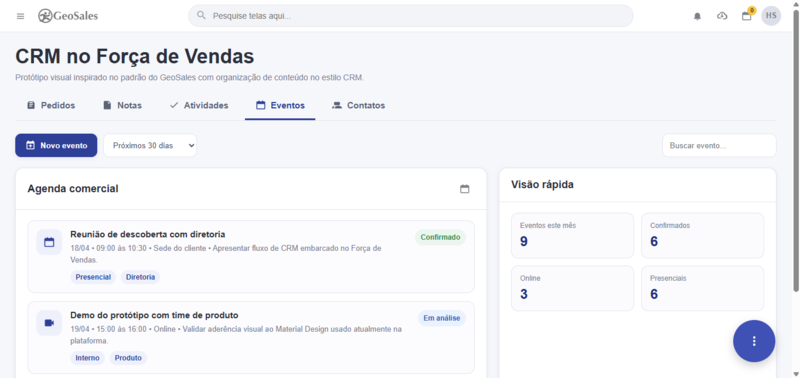Image resolution: width=800 pixels, height=378 pixels.
Task: Focus the Buscar evento search field
Action: [719, 145]
